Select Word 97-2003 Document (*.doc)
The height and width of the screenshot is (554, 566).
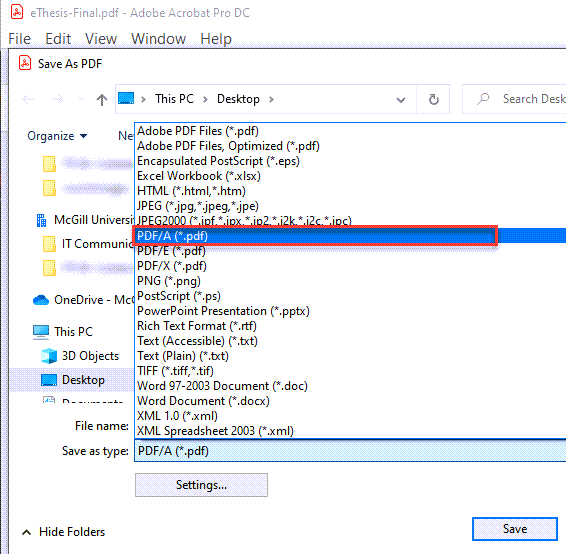(222, 386)
